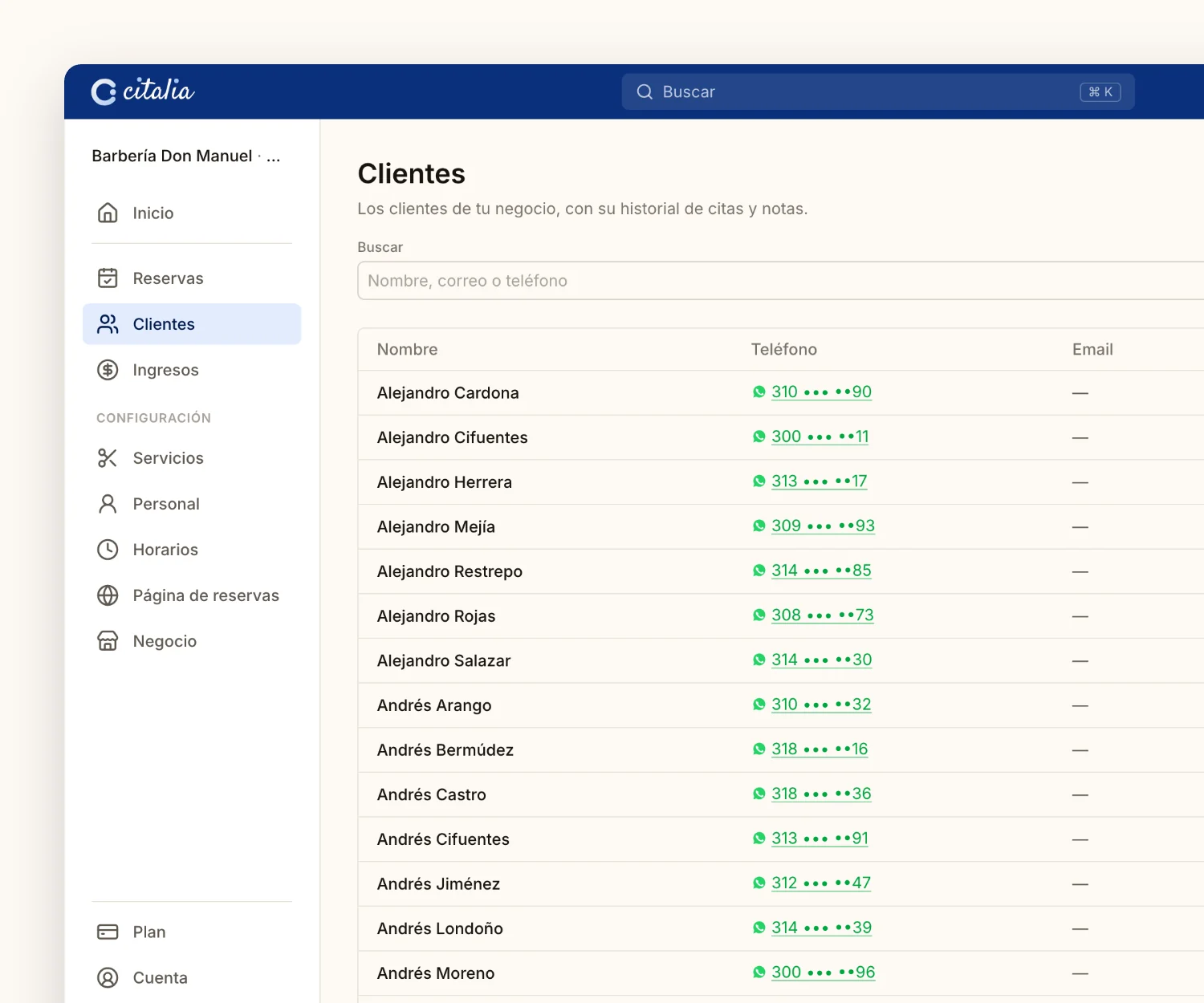Open Negocio settings

192,641
